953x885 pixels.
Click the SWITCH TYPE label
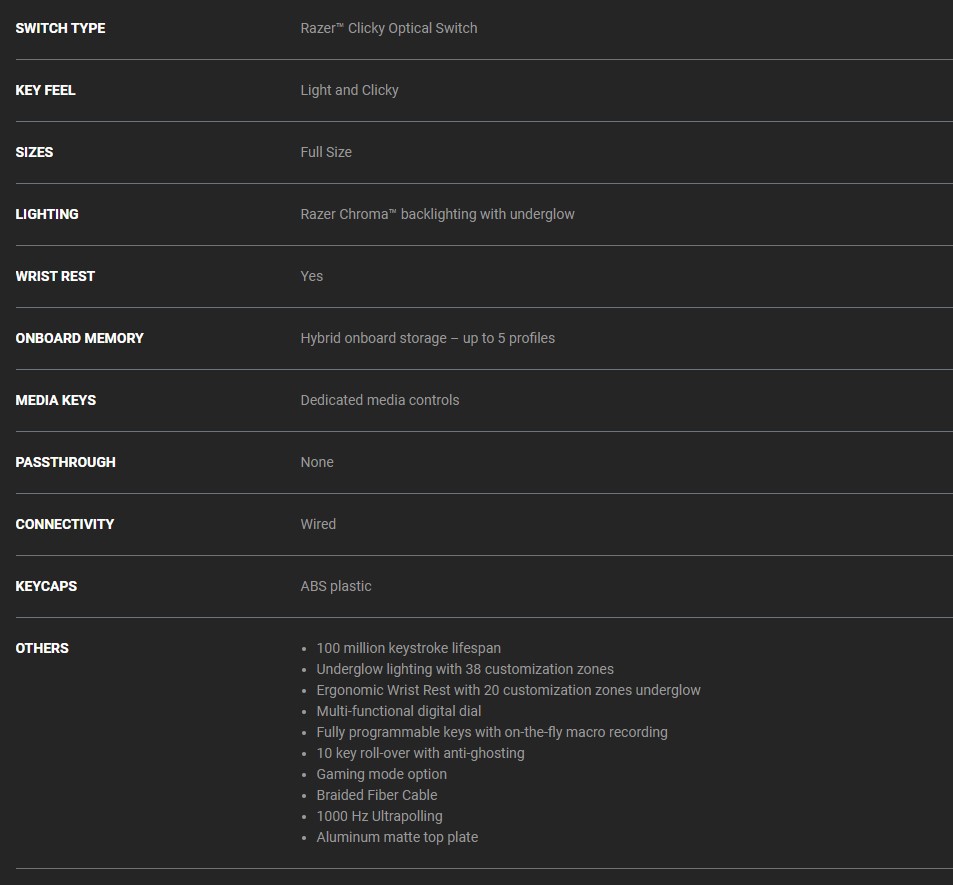[60, 28]
